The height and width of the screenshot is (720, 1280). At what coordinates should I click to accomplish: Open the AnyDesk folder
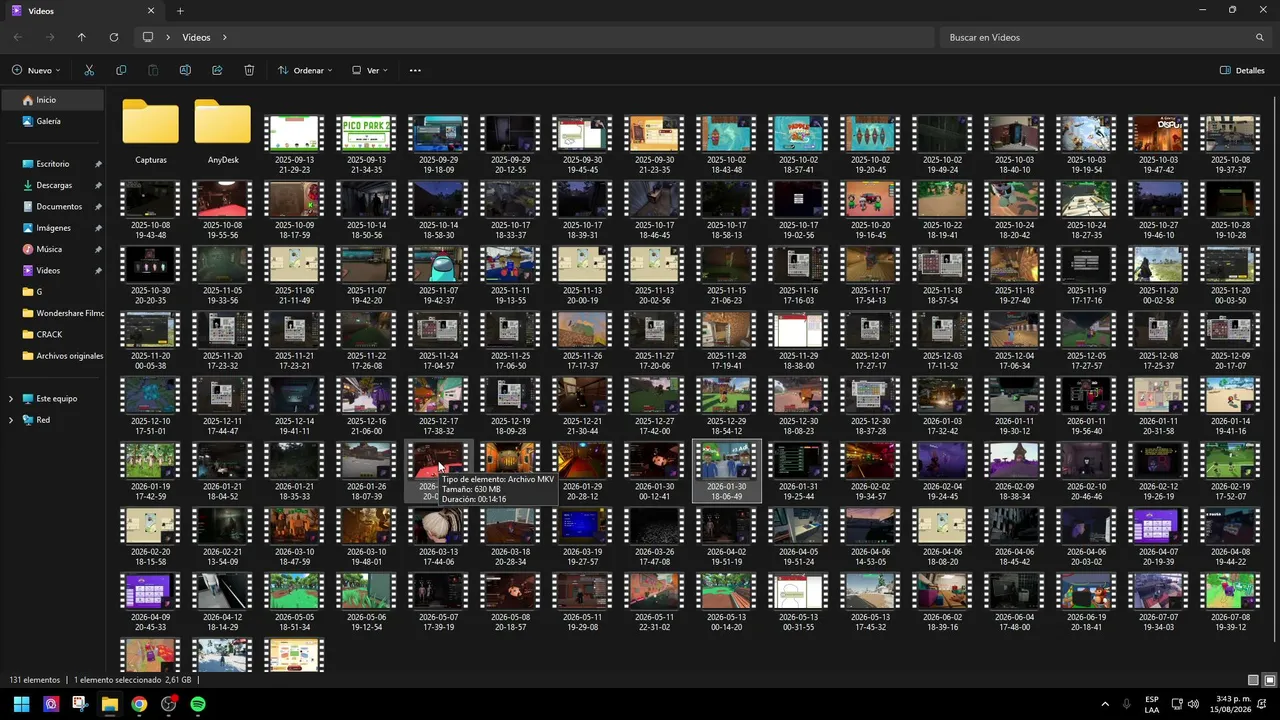tap(222, 132)
